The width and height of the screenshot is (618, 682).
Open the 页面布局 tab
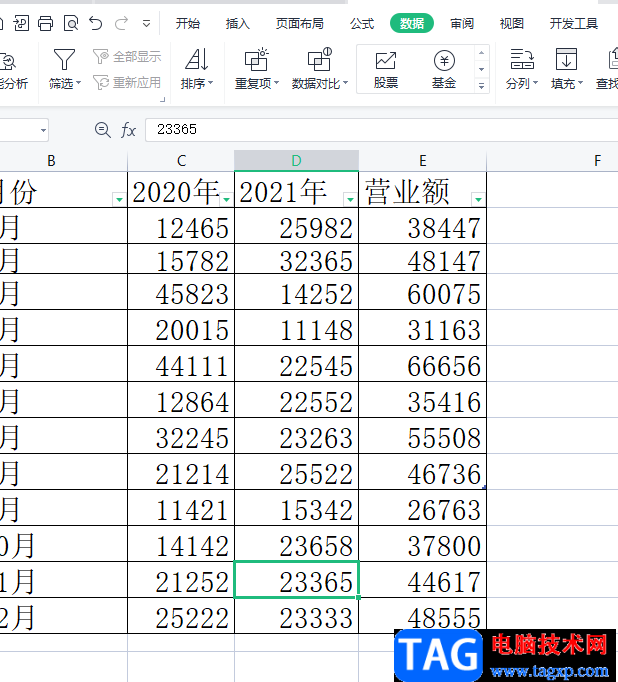(300, 23)
